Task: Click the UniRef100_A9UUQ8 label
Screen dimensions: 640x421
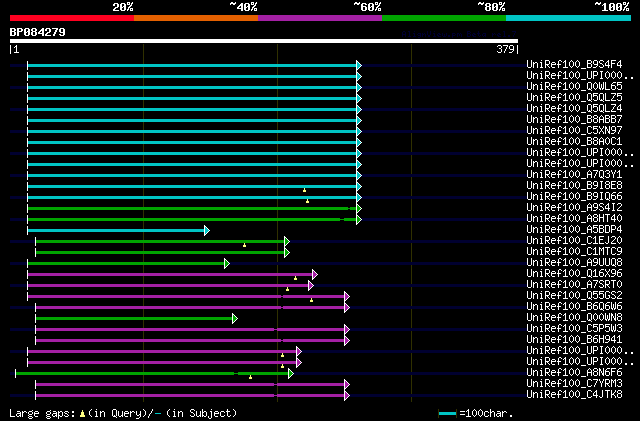Action: tap(574, 263)
